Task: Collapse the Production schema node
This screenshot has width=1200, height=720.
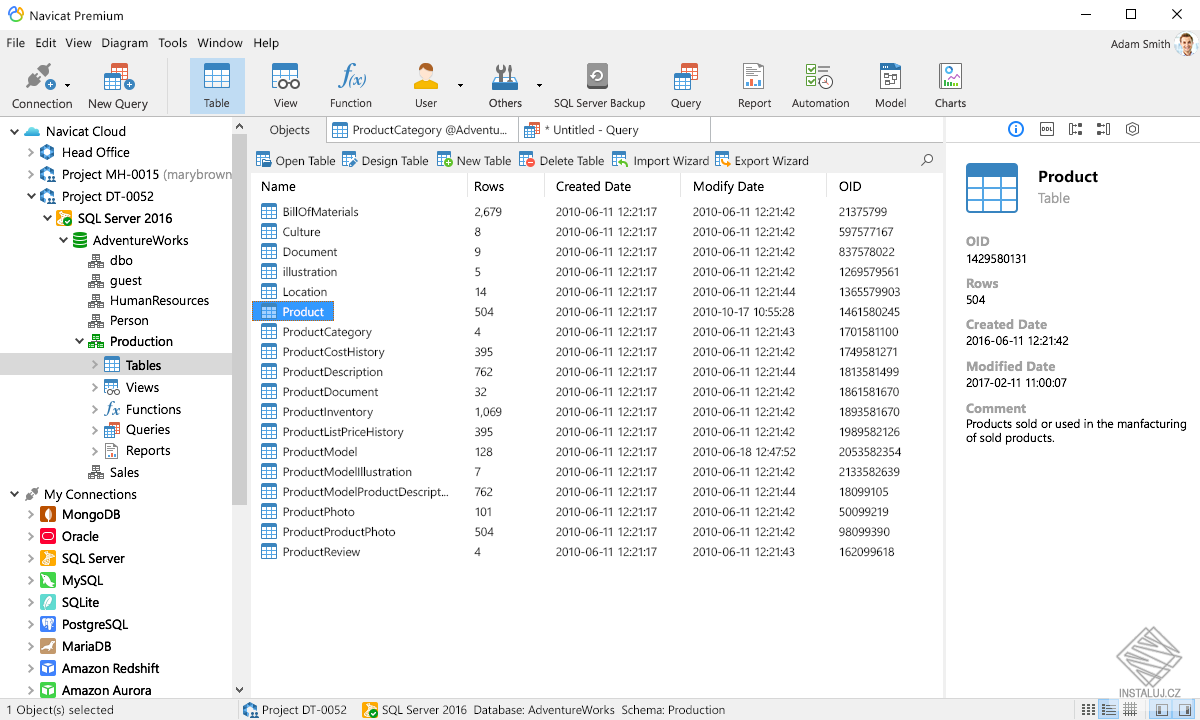Action: [79, 341]
